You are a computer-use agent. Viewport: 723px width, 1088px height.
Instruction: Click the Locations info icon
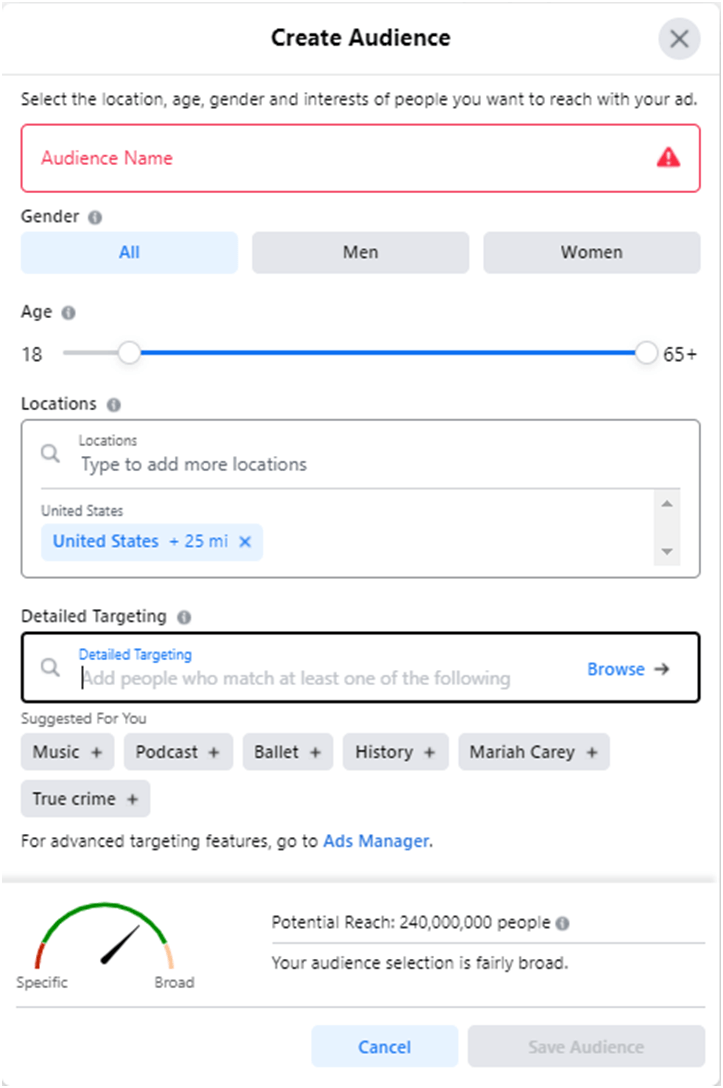click(114, 405)
